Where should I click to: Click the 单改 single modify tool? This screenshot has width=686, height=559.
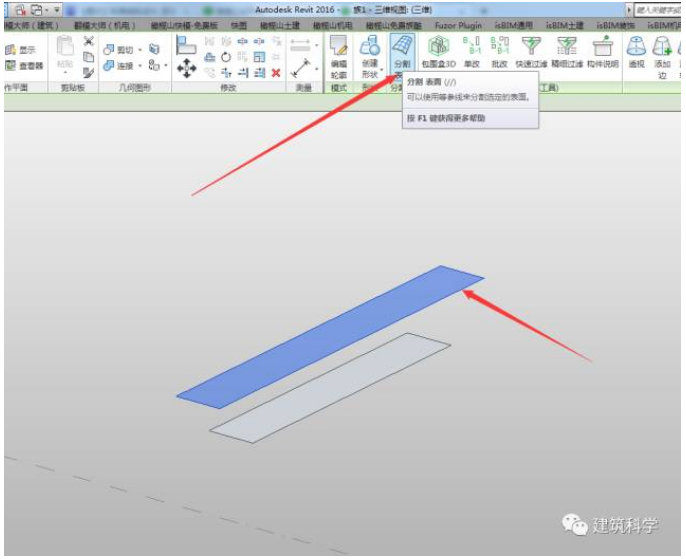pos(472,52)
